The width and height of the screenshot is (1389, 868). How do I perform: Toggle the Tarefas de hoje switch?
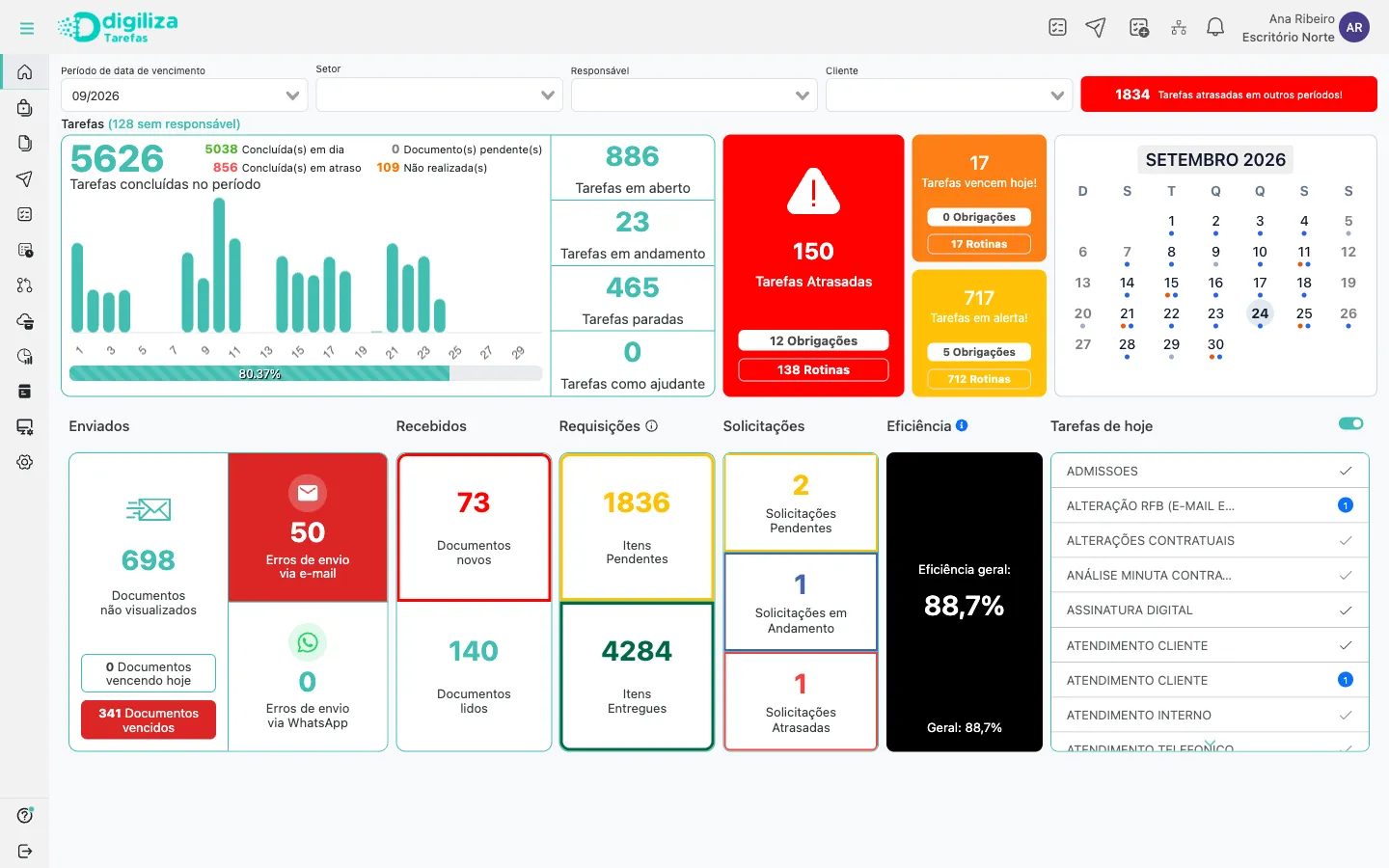(1351, 423)
